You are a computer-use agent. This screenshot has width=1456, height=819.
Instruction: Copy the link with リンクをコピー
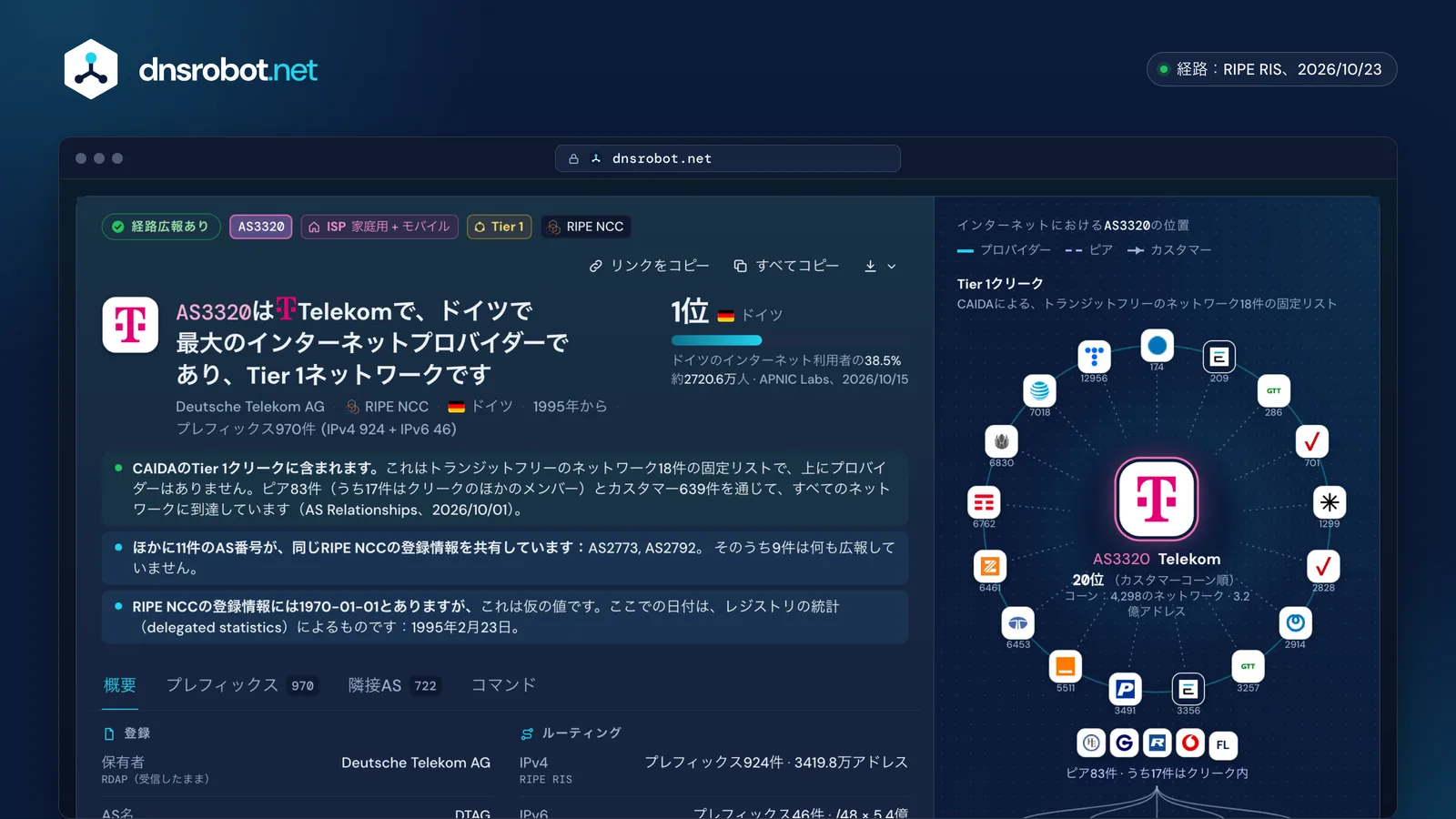649,266
